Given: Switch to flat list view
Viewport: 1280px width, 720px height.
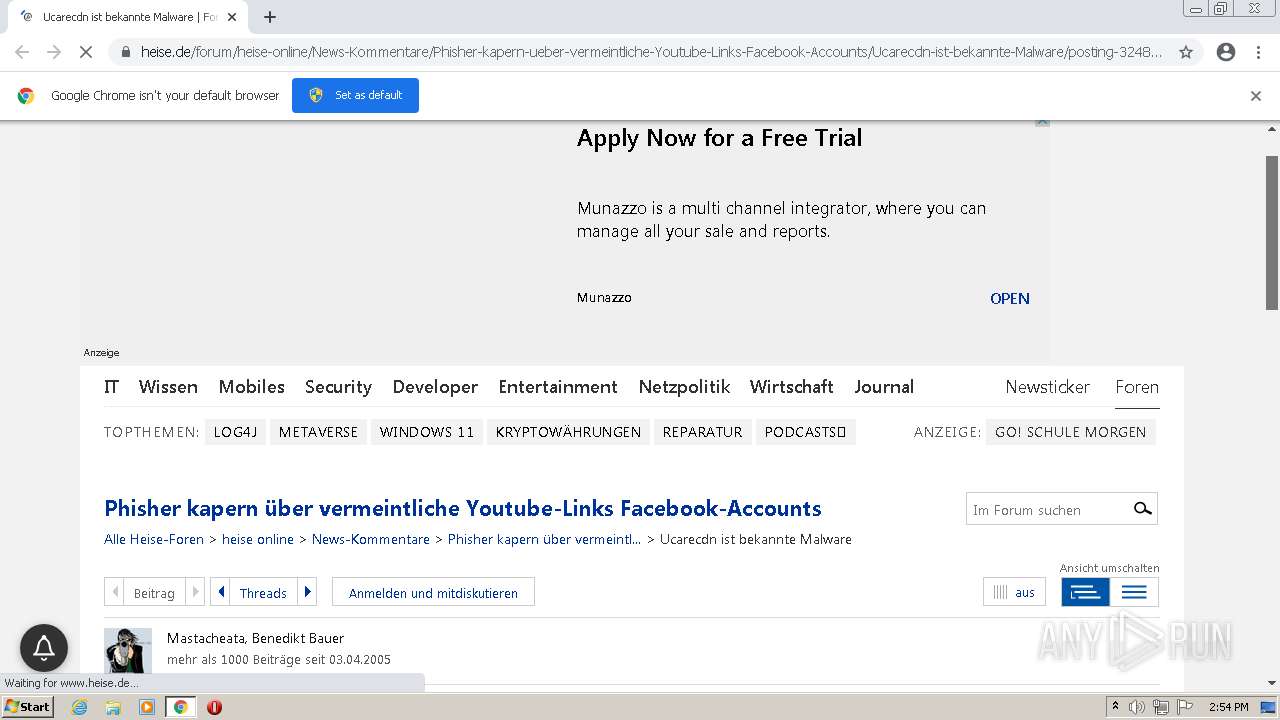Looking at the screenshot, I should click(x=1134, y=592).
